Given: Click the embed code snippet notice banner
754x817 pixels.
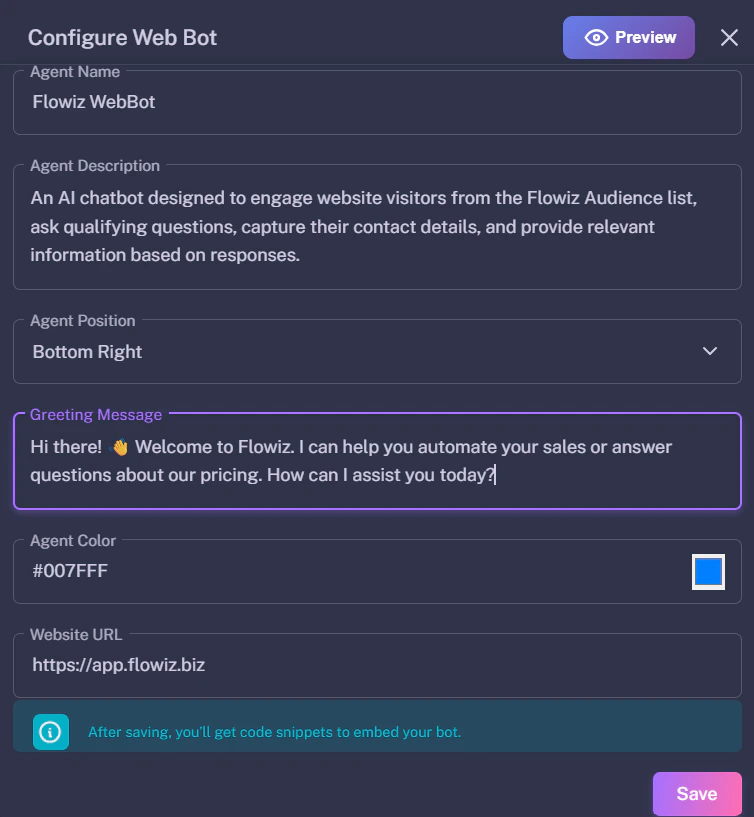Looking at the screenshot, I should tap(377, 732).
